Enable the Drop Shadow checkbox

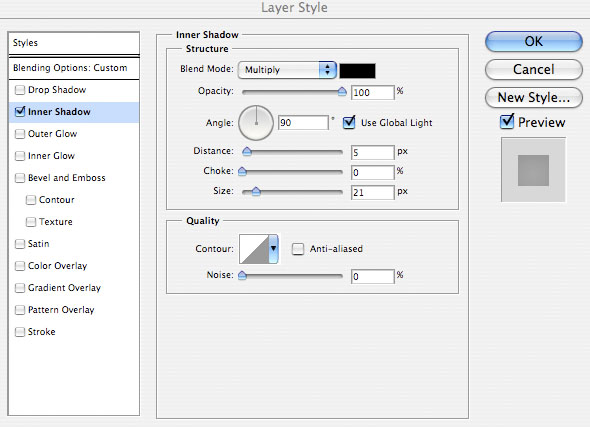coord(20,90)
